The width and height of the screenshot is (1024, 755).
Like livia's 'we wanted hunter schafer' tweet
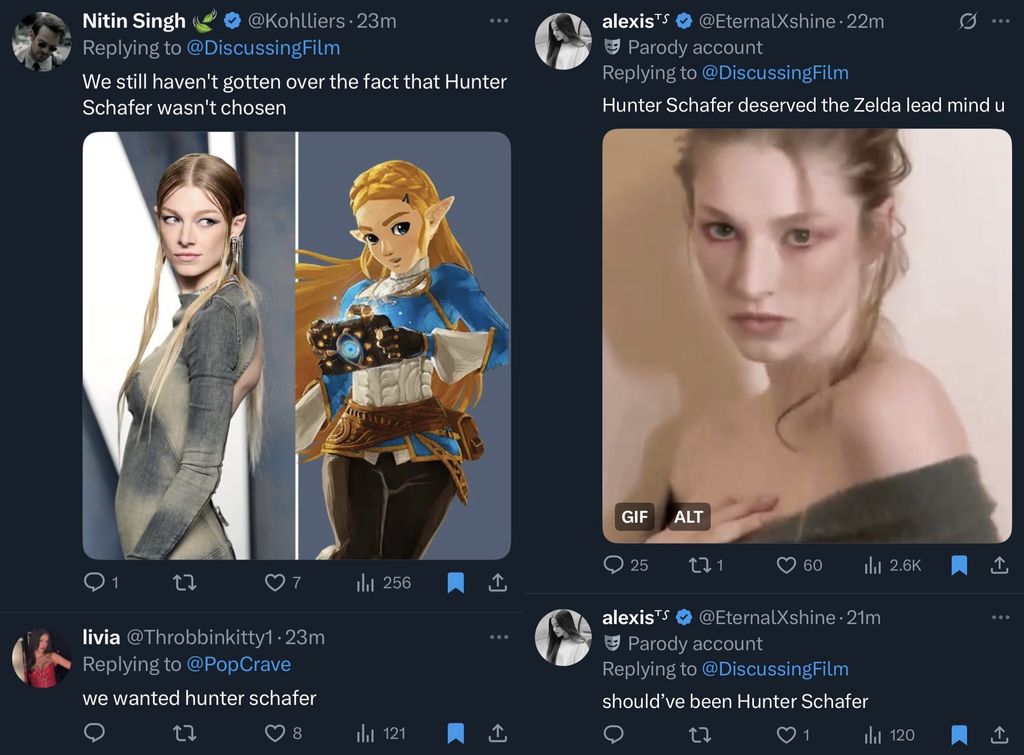(x=275, y=733)
